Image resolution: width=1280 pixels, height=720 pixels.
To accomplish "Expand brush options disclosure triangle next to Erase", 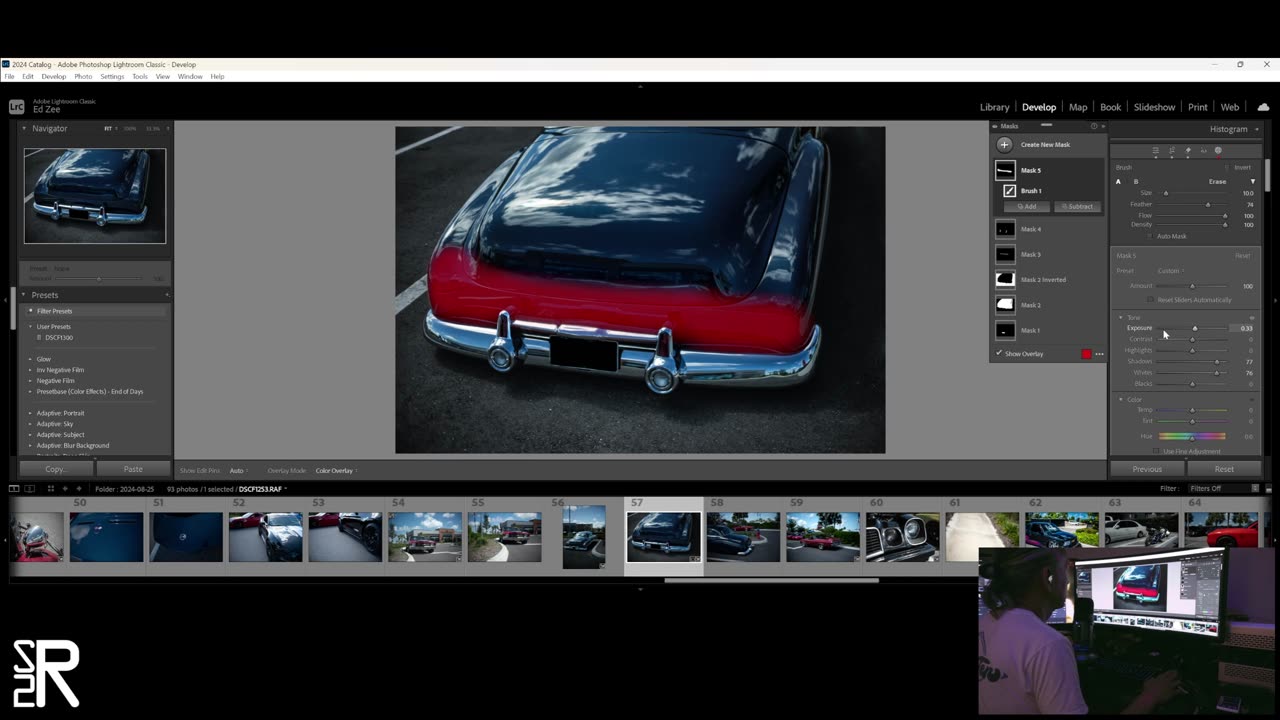I will 1252,181.
